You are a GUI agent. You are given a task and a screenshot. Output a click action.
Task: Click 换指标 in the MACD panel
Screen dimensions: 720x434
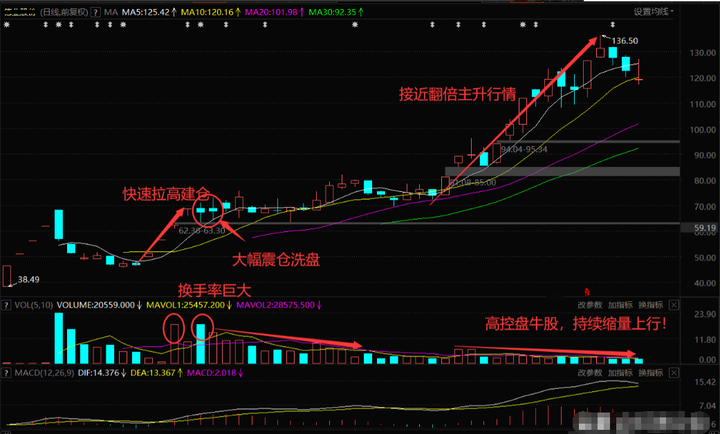(x=651, y=373)
